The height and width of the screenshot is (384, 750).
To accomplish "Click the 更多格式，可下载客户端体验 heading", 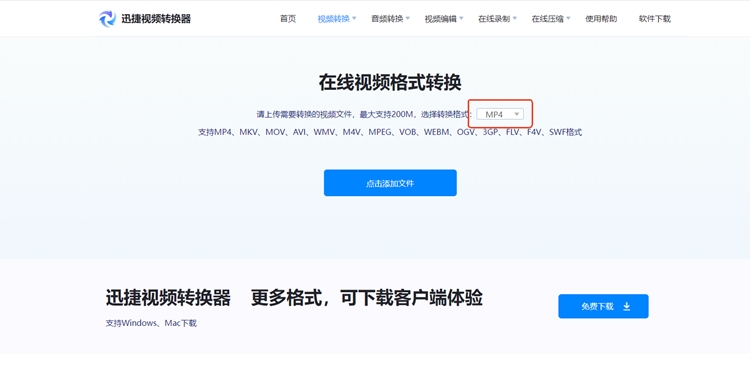I will click(x=366, y=297).
